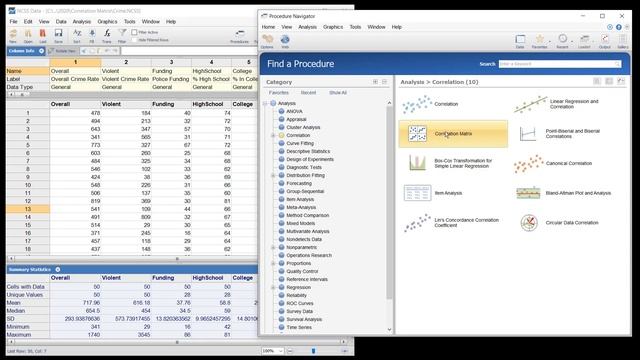The width and height of the screenshot is (640, 360).
Task: Click collapse-all icon in Category header
Action: [x=384, y=82]
